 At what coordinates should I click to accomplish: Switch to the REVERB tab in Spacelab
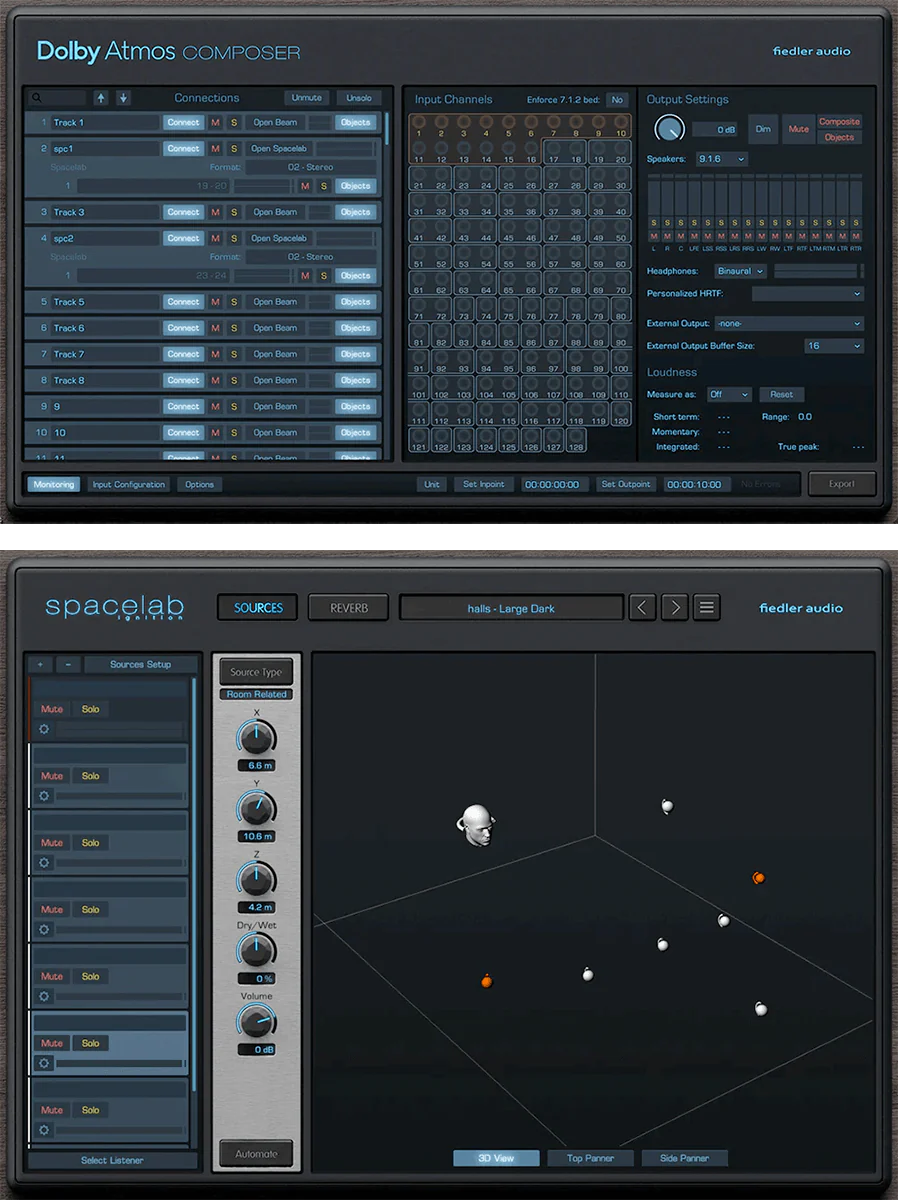(x=348, y=607)
